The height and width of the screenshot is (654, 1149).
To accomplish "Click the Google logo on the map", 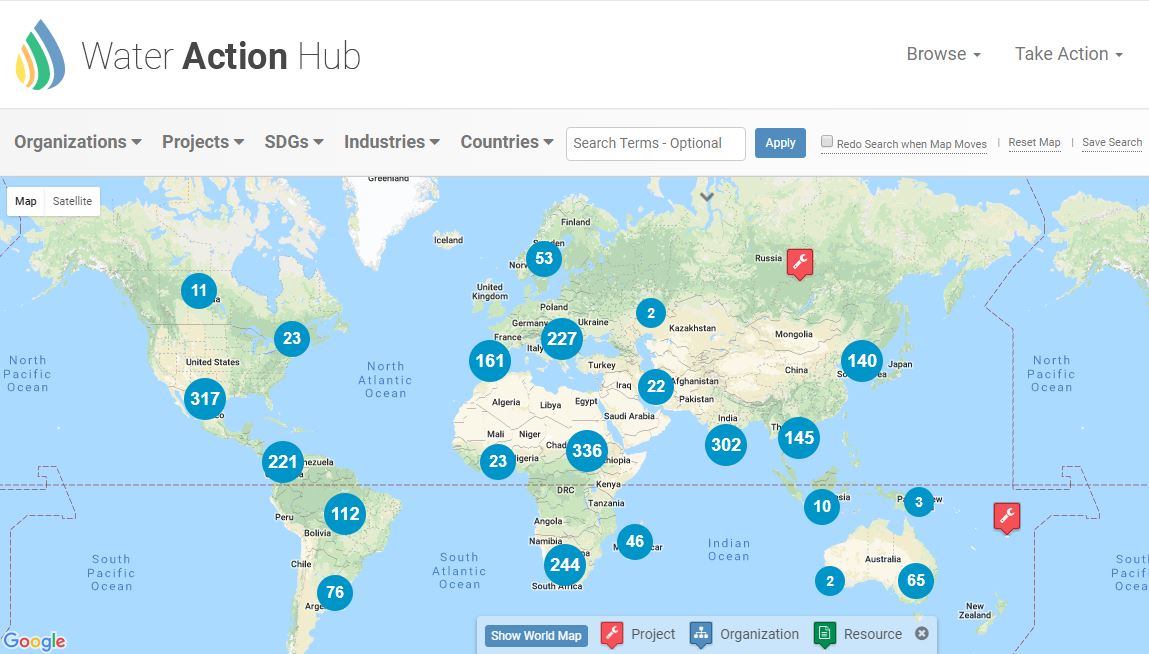I will click(34, 641).
